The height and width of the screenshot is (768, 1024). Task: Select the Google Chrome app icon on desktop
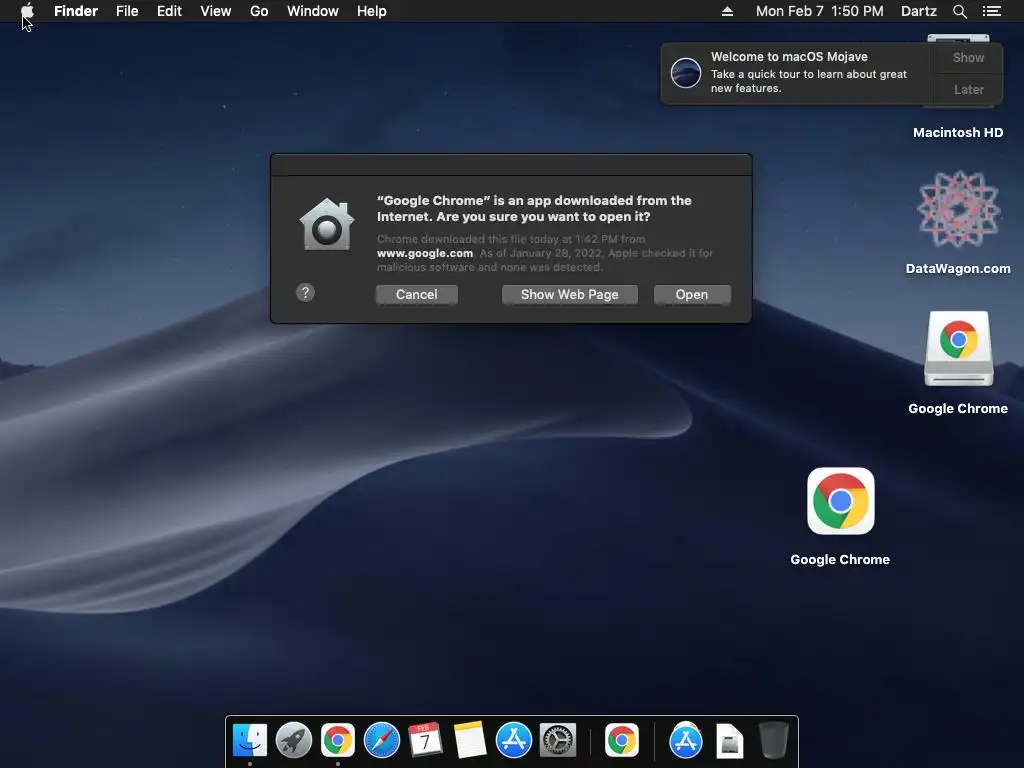(x=840, y=501)
